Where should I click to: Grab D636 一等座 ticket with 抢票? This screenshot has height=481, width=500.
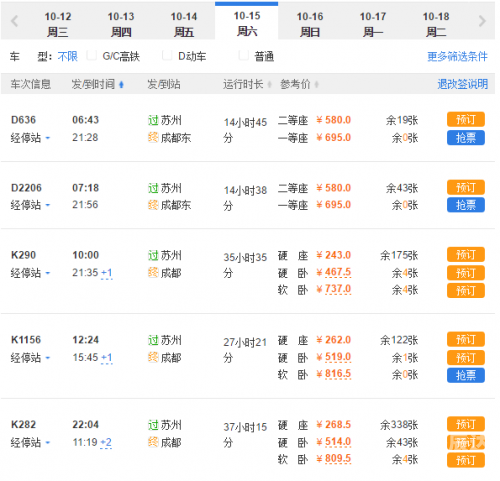tap(466, 138)
